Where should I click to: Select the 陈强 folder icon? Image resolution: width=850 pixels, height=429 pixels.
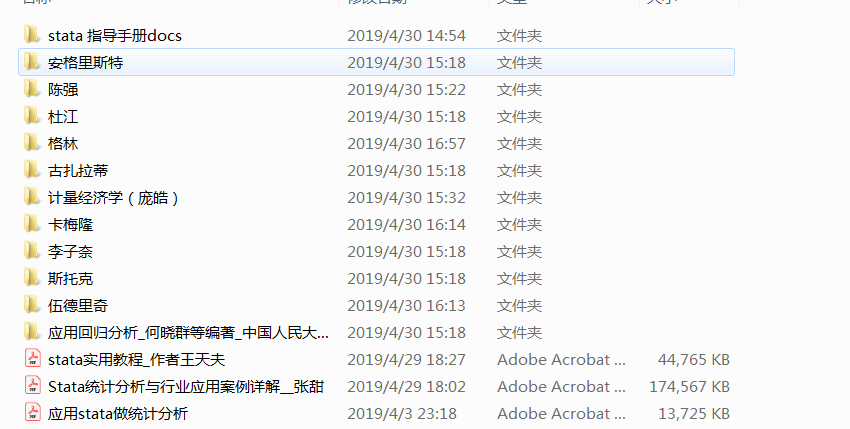32,89
